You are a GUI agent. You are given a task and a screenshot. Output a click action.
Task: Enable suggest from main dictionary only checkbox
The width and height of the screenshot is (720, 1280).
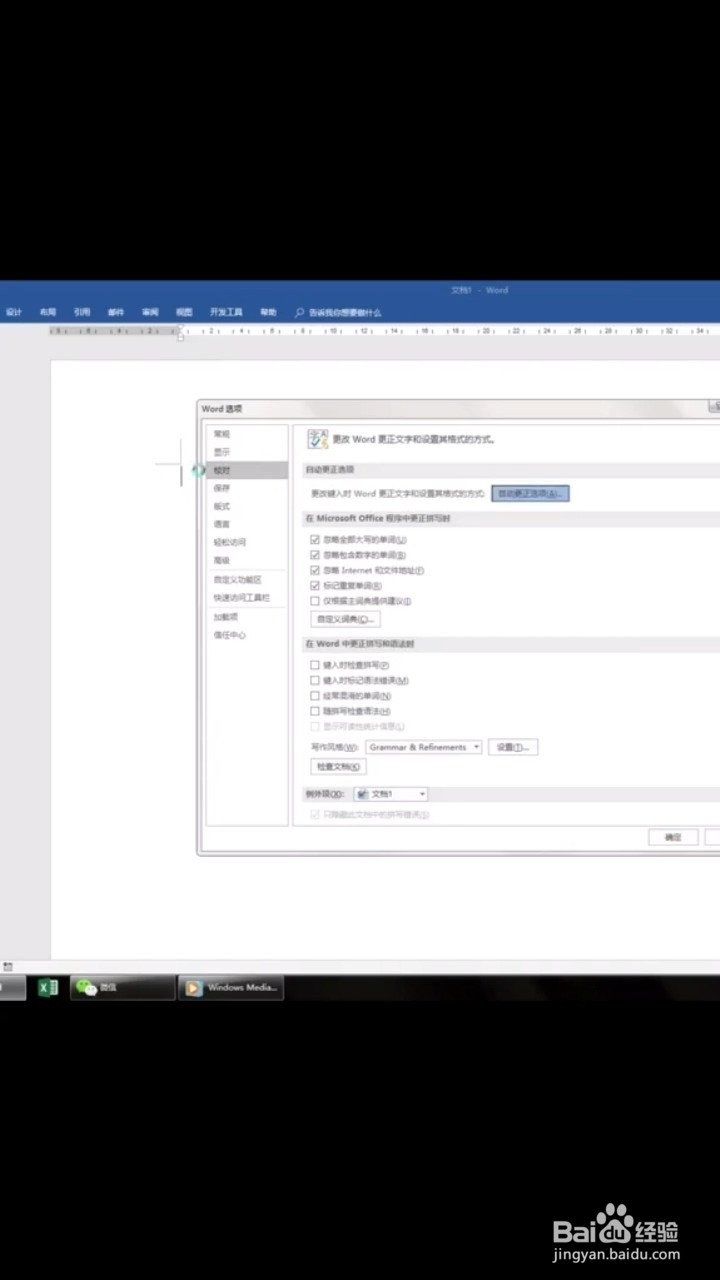[315, 601]
